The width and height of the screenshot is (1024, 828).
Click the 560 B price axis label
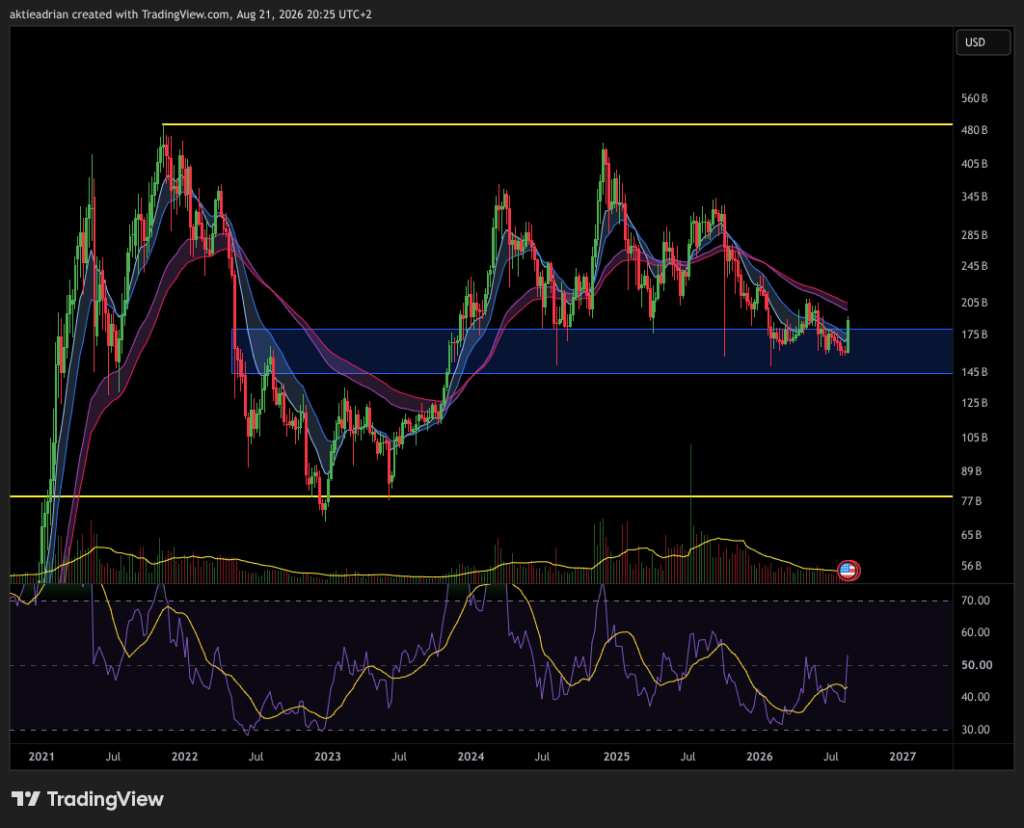point(974,99)
